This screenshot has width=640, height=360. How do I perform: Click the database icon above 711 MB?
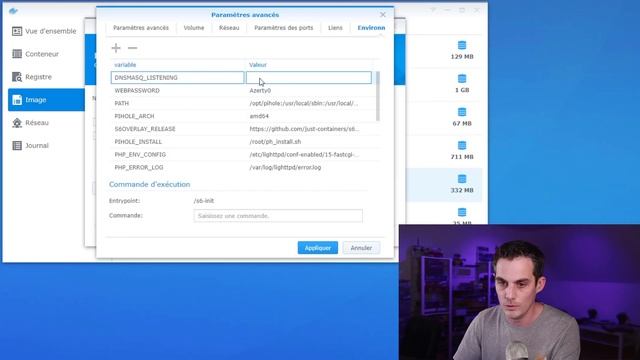coord(462,146)
